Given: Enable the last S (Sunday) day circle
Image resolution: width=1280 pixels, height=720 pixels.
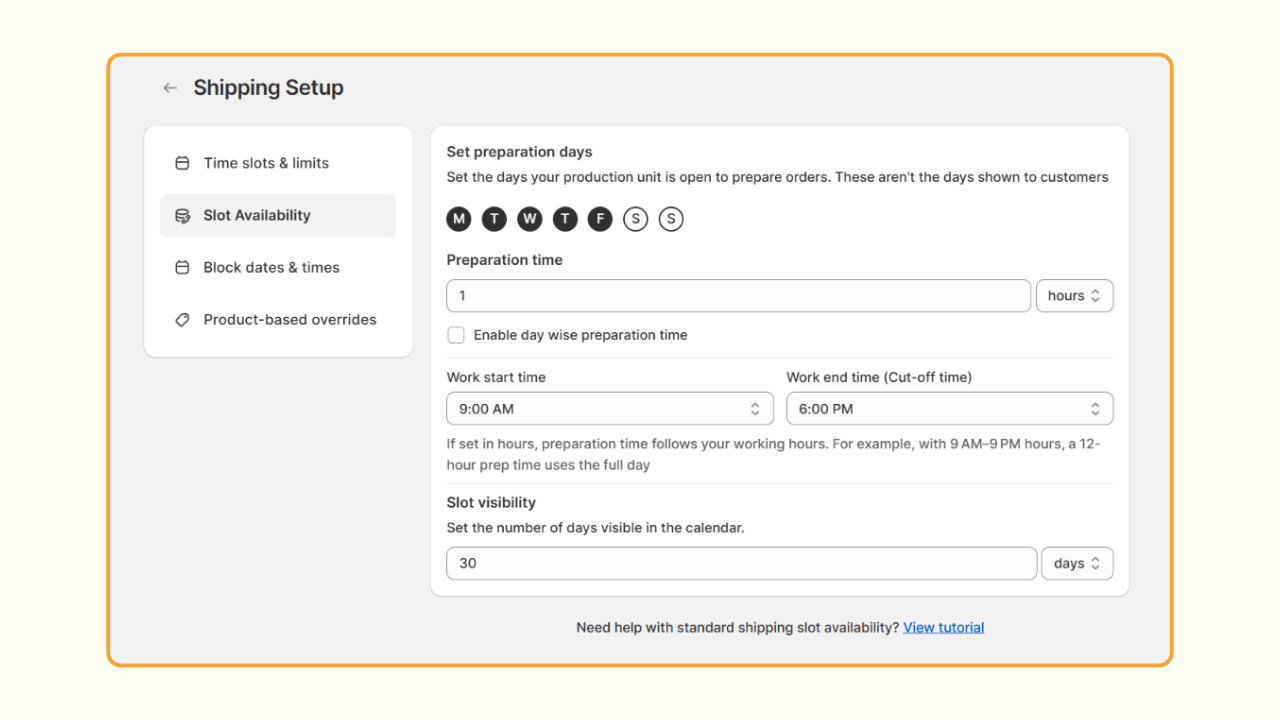Looking at the screenshot, I should pos(671,219).
